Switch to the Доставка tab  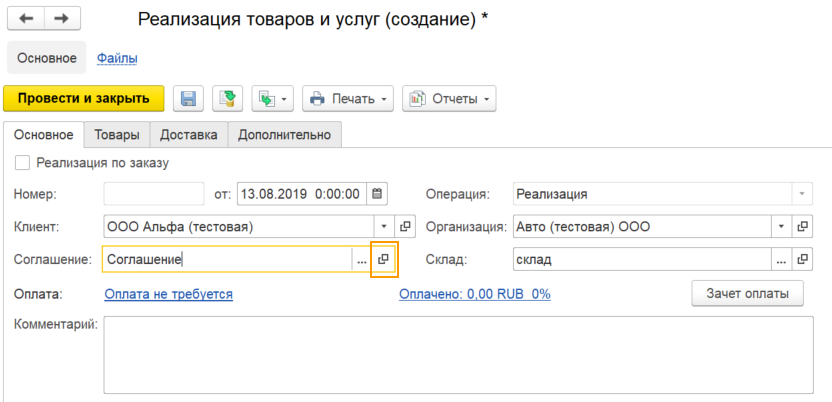pos(189,135)
